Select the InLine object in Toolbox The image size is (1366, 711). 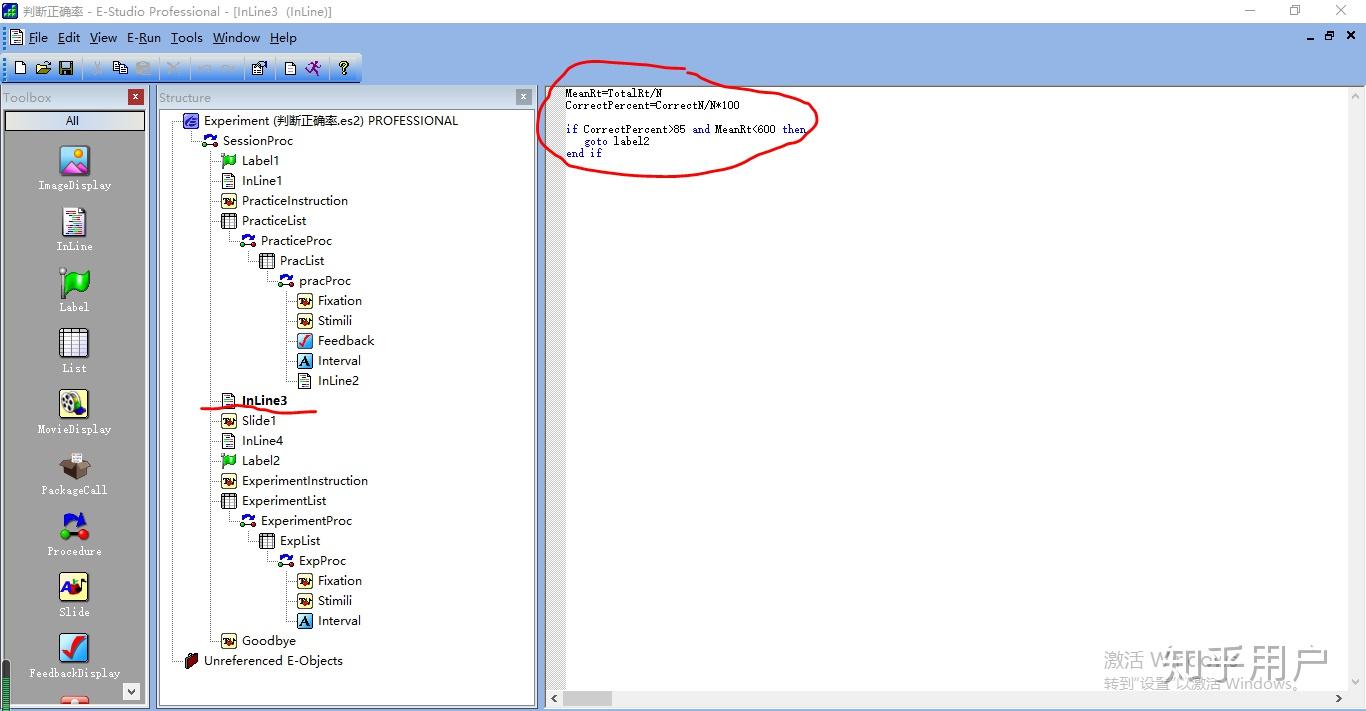pos(74,229)
